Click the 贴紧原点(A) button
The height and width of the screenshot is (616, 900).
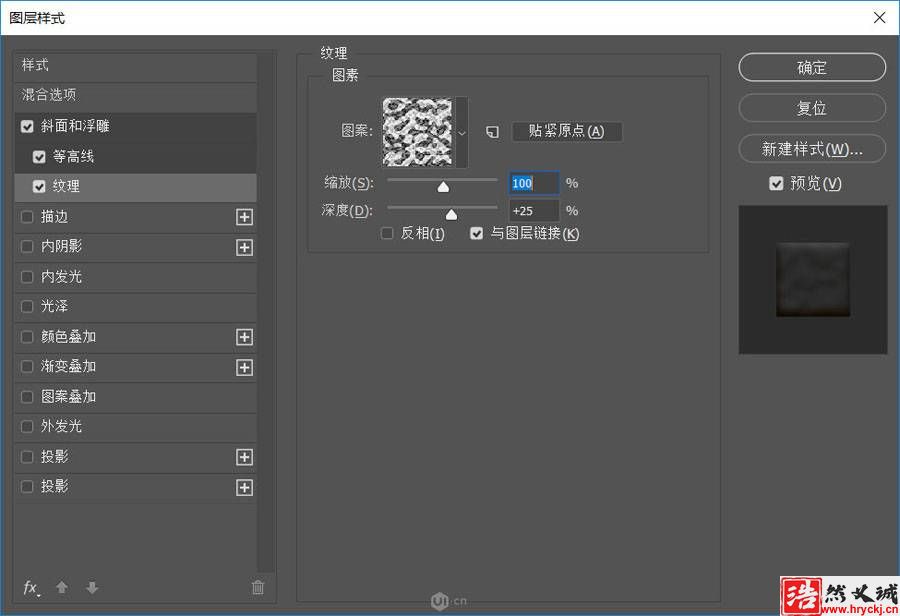[x=567, y=131]
